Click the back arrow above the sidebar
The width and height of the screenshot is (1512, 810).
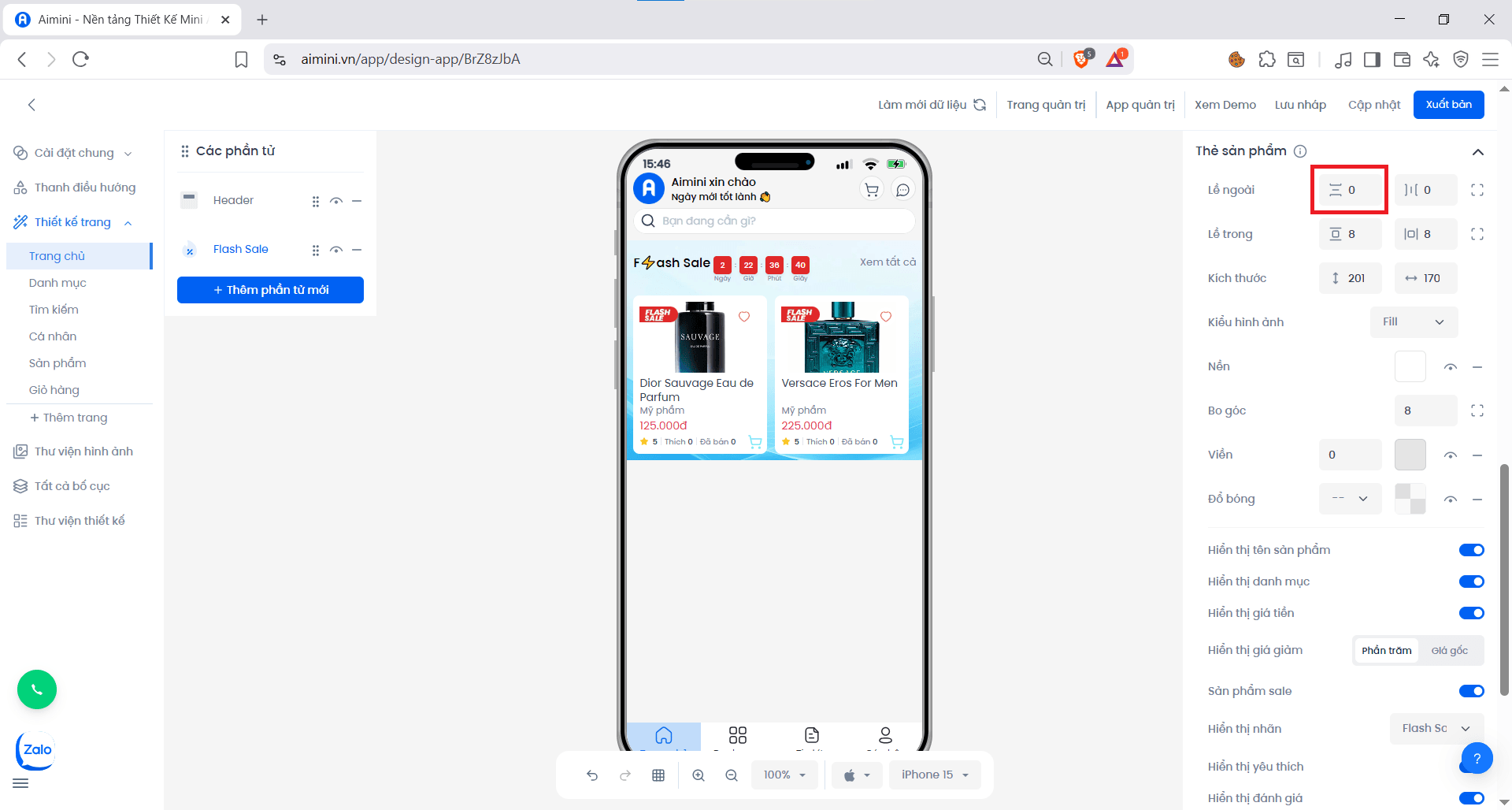tap(31, 105)
